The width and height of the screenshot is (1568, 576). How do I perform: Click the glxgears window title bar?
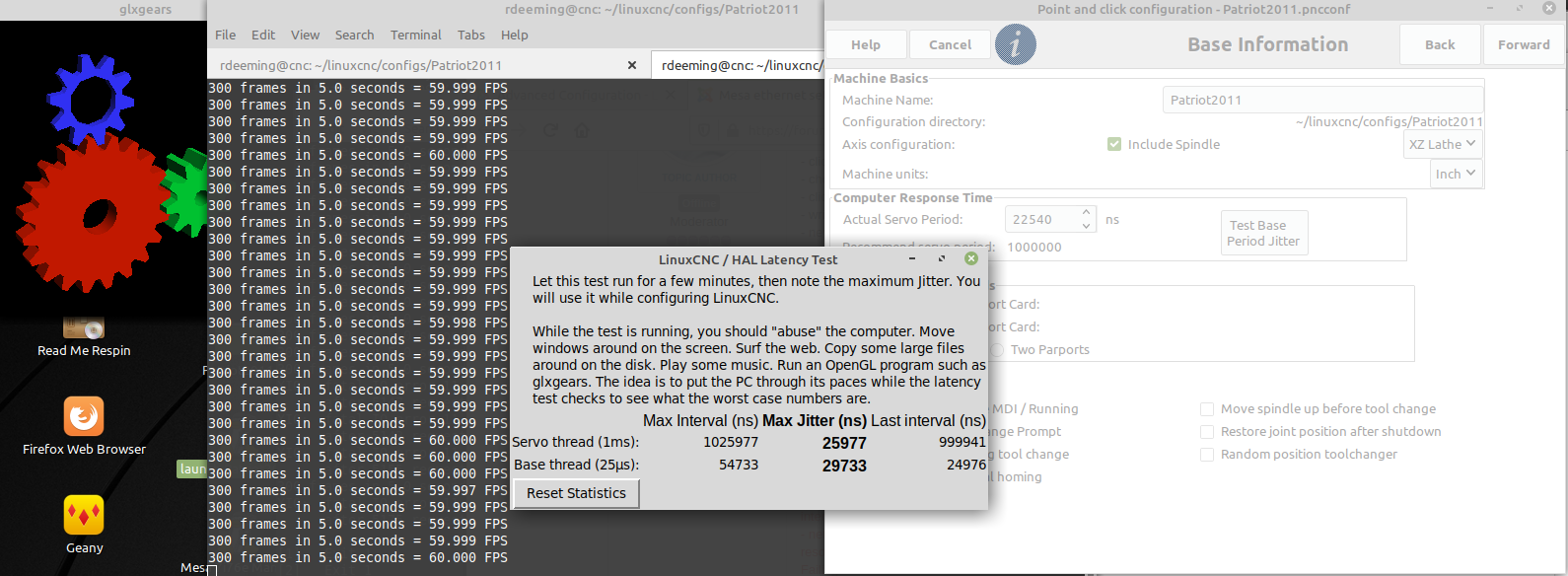point(104,10)
